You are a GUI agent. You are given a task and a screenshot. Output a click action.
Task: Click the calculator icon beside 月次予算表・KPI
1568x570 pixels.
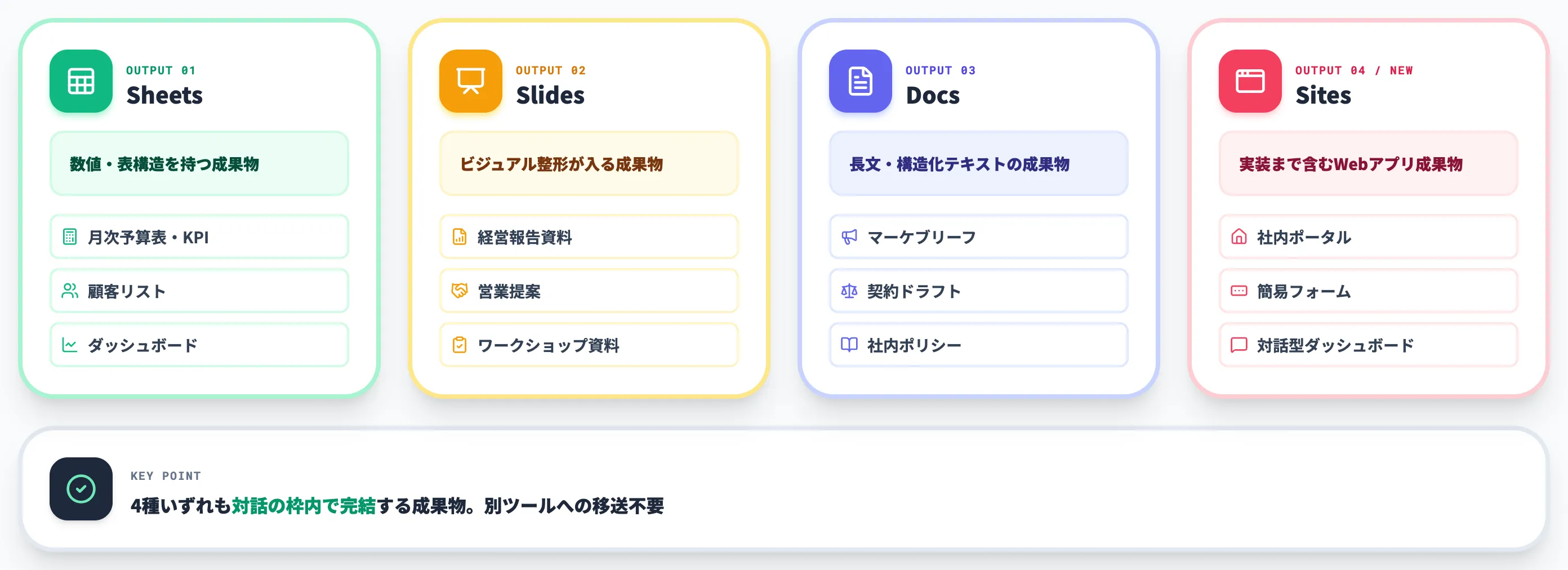tap(70, 237)
